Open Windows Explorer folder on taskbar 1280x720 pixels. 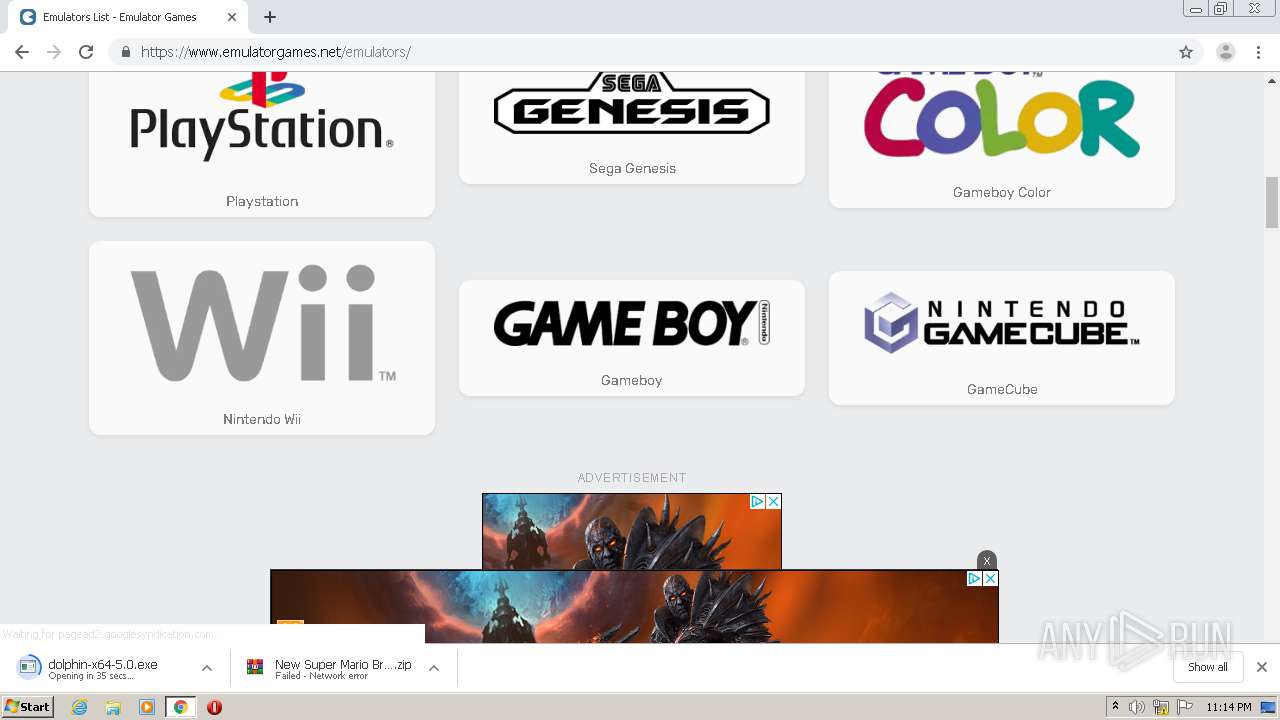113,707
